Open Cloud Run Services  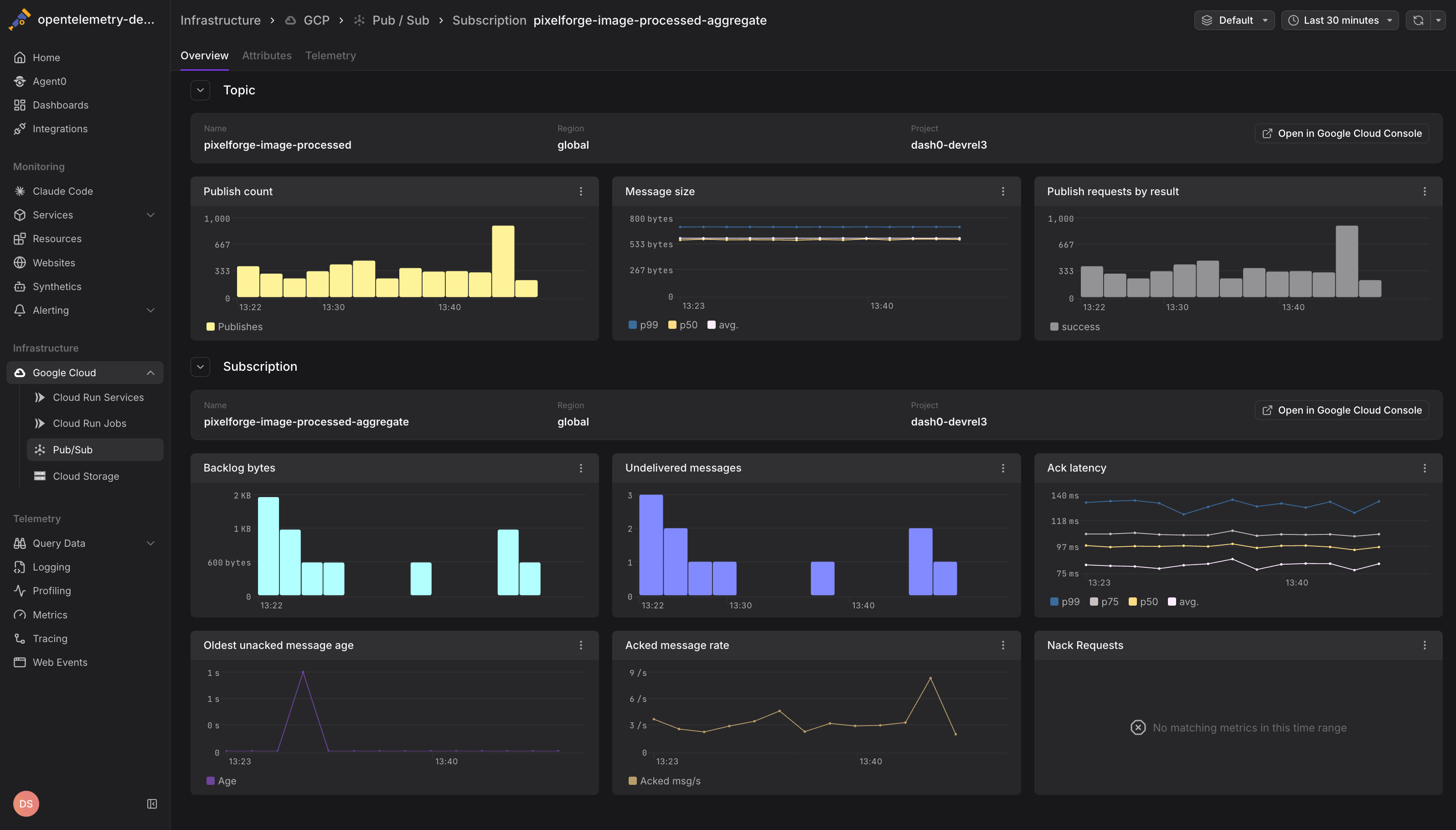pos(95,397)
